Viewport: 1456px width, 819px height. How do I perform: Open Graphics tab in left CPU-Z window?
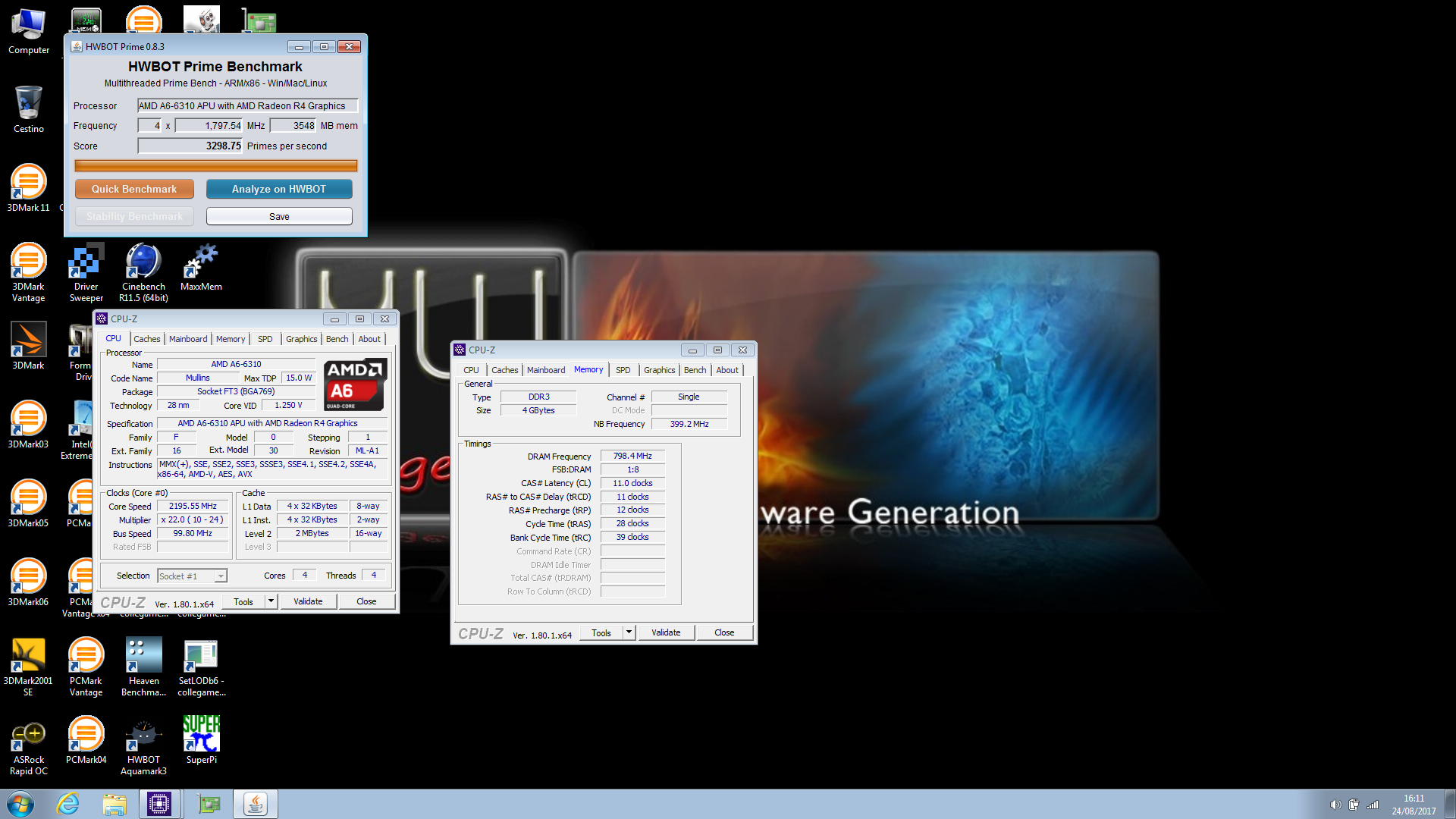[302, 339]
